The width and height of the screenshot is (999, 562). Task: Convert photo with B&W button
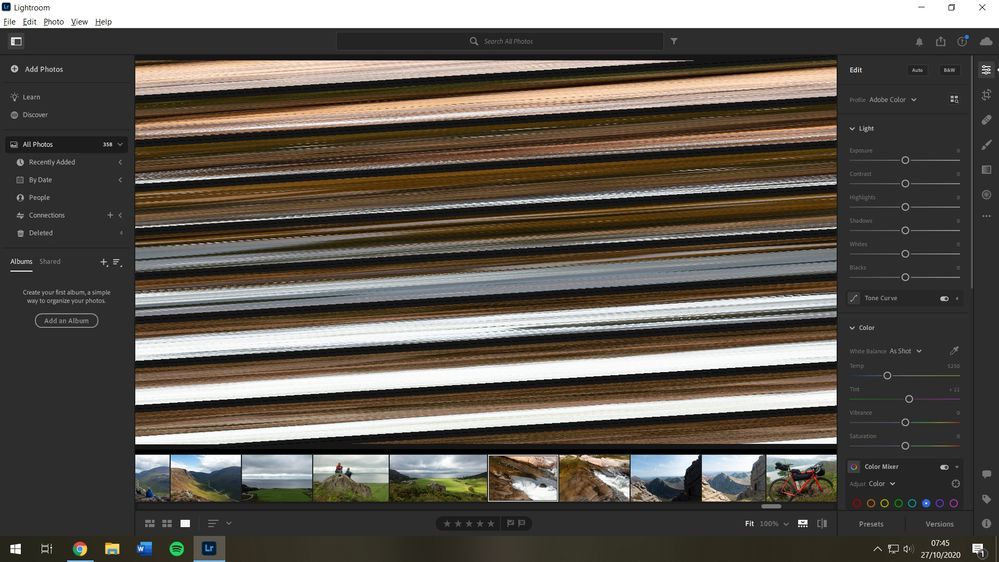pos(949,70)
